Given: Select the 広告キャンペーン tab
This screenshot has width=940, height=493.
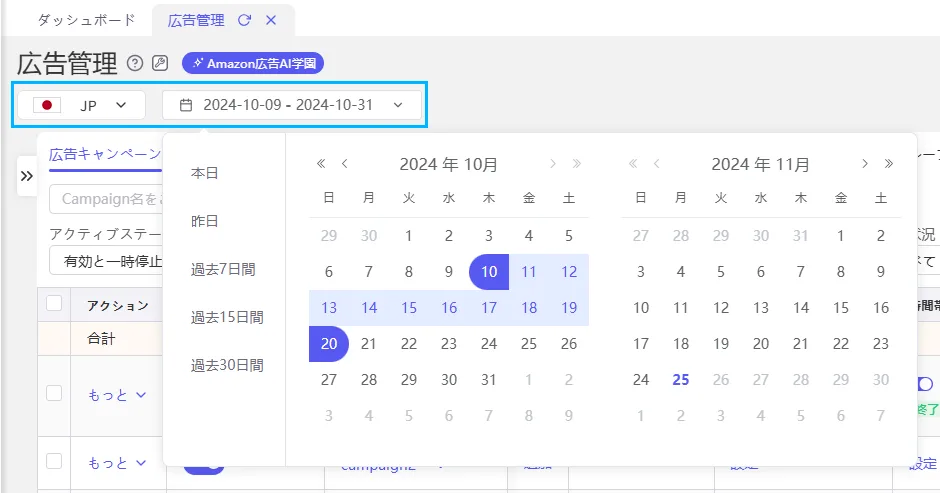Looking at the screenshot, I should tap(105, 155).
